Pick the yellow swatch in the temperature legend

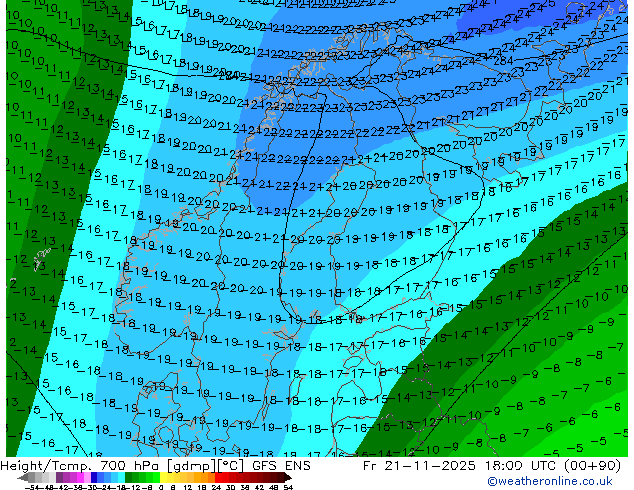pos(163,477)
